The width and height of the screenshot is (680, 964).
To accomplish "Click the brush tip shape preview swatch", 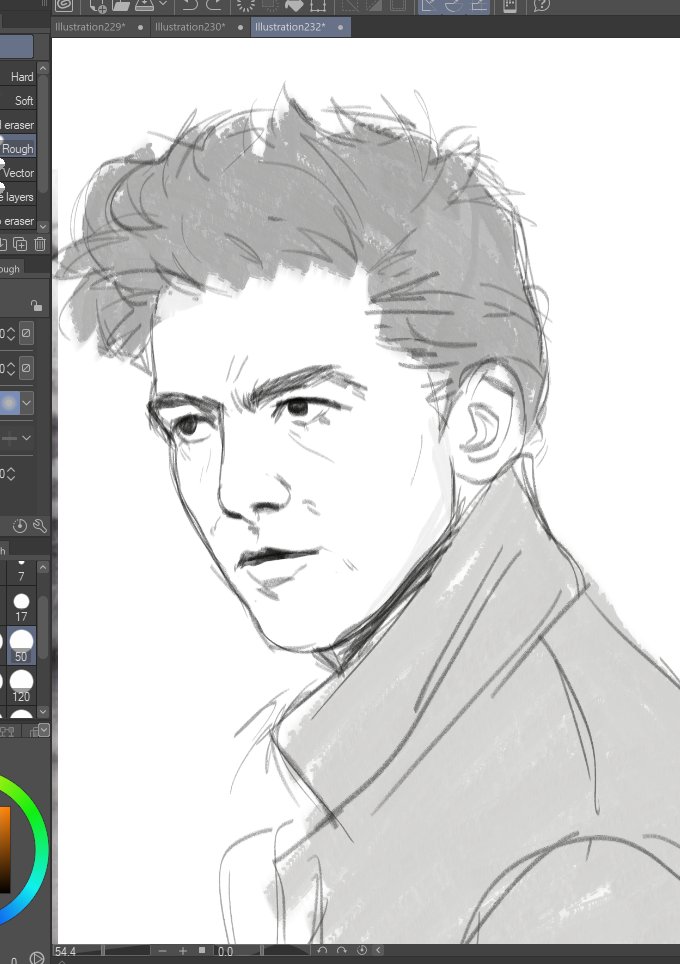I will tap(9, 403).
